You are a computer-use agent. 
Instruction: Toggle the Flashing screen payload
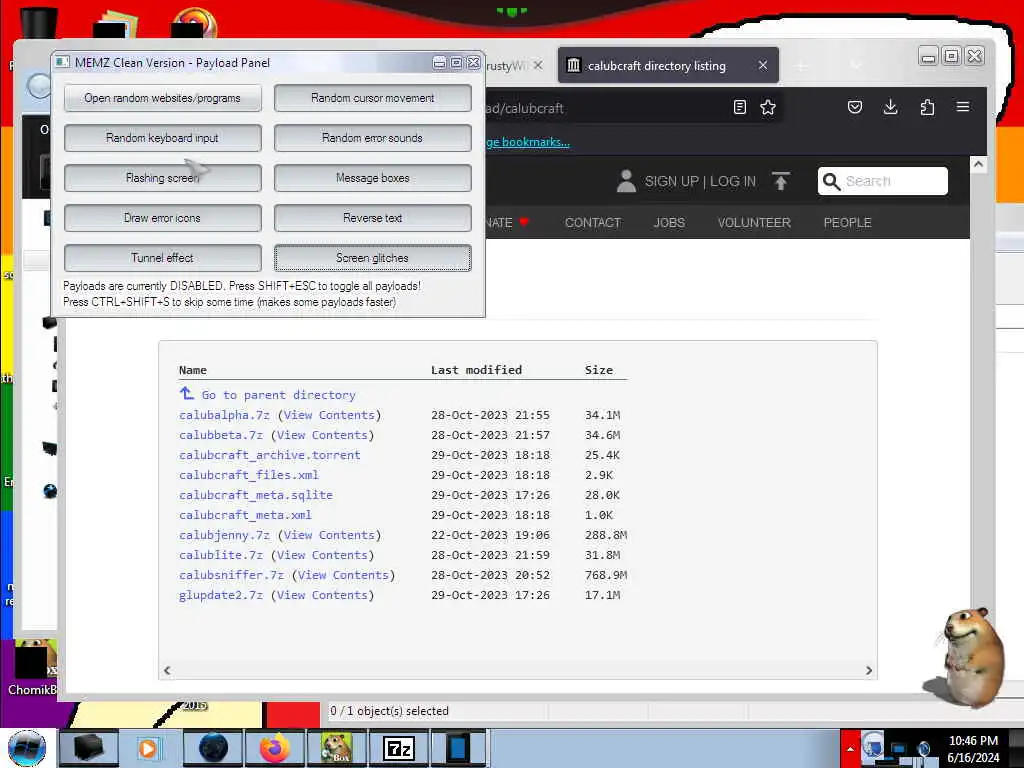(x=163, y=178)
